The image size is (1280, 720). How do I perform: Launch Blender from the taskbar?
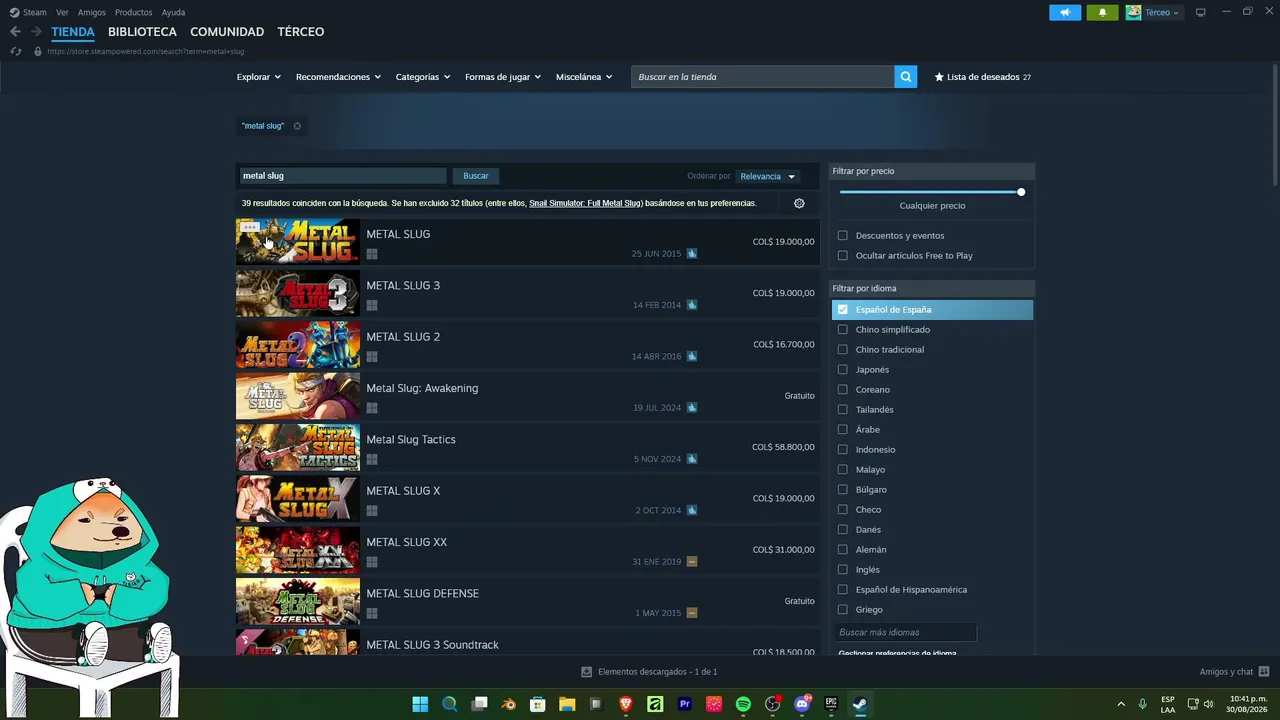[509, 704]
